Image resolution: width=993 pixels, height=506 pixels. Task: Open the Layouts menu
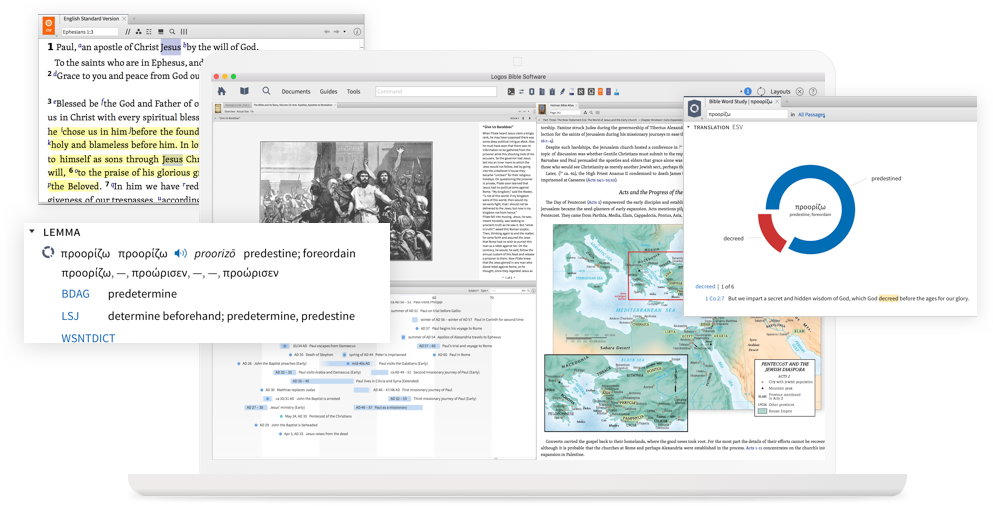(780, 92)
